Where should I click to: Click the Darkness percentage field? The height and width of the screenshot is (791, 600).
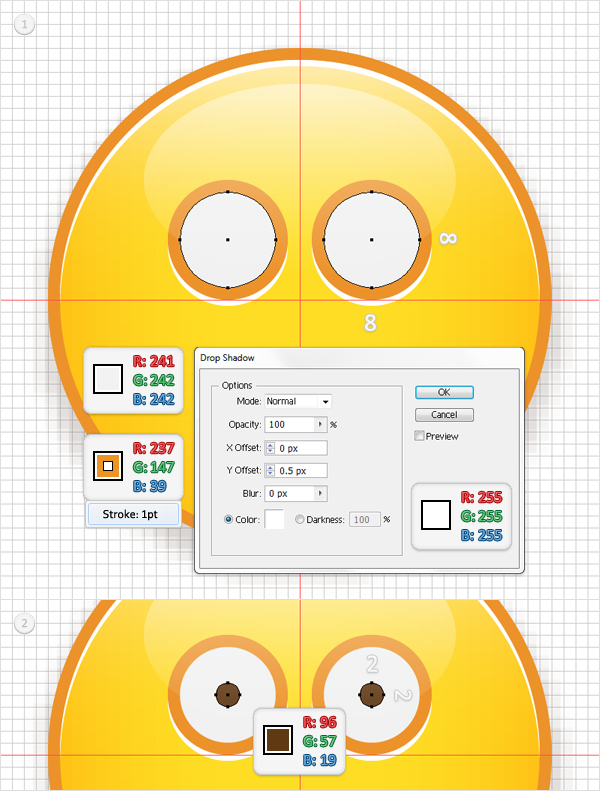(364, 520)
